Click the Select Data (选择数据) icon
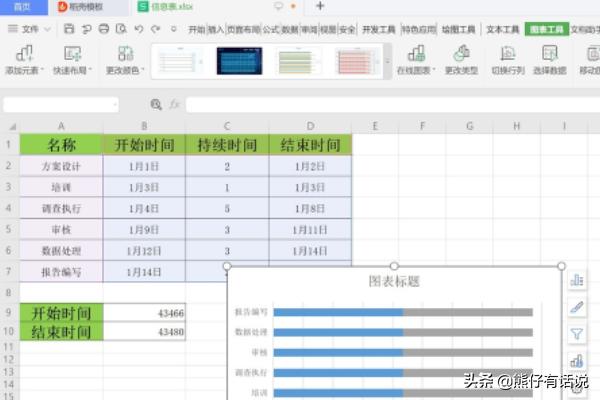The image size is (600, 400). pos(549,53)
